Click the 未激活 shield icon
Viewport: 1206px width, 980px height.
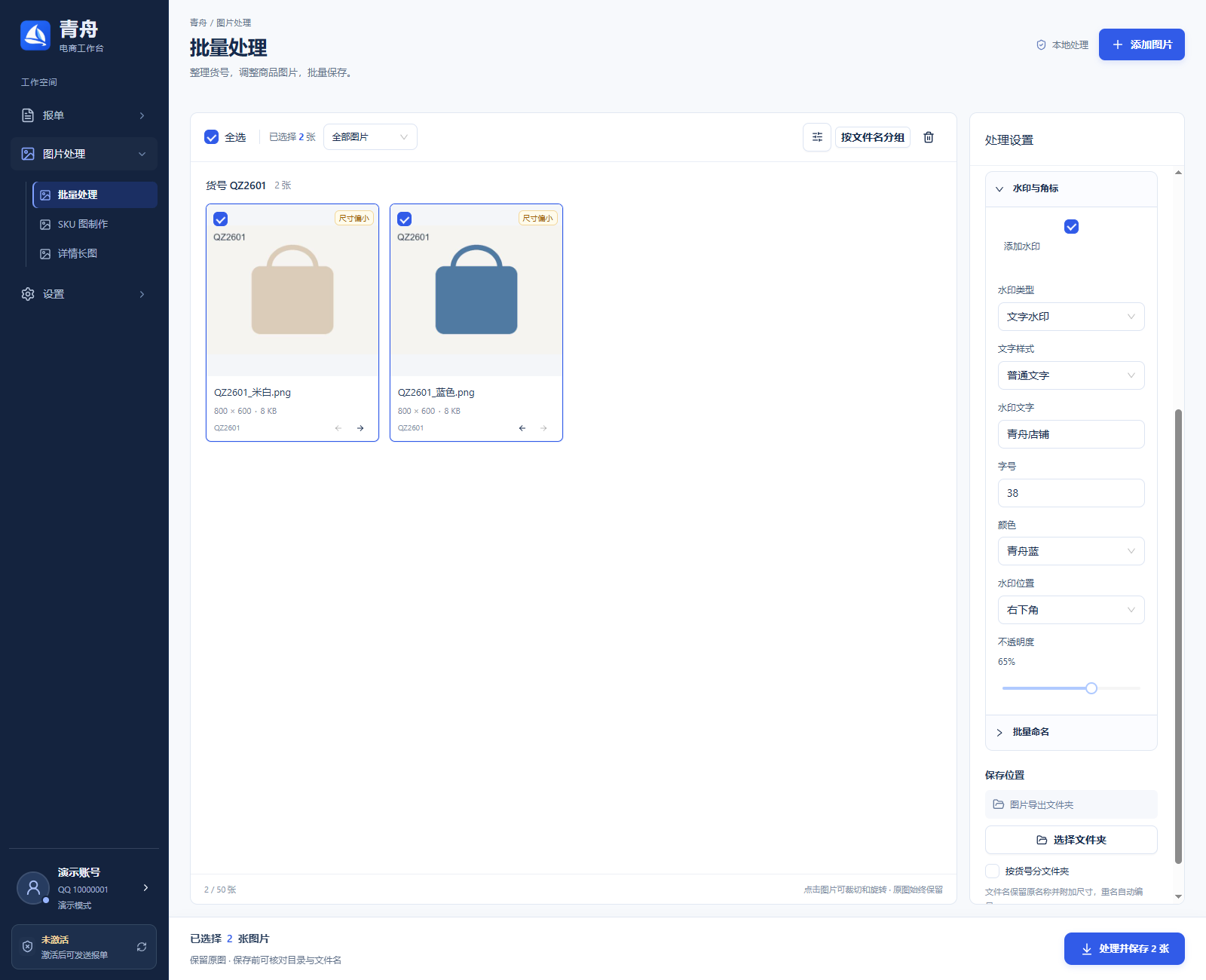click(x=27, y=947)
